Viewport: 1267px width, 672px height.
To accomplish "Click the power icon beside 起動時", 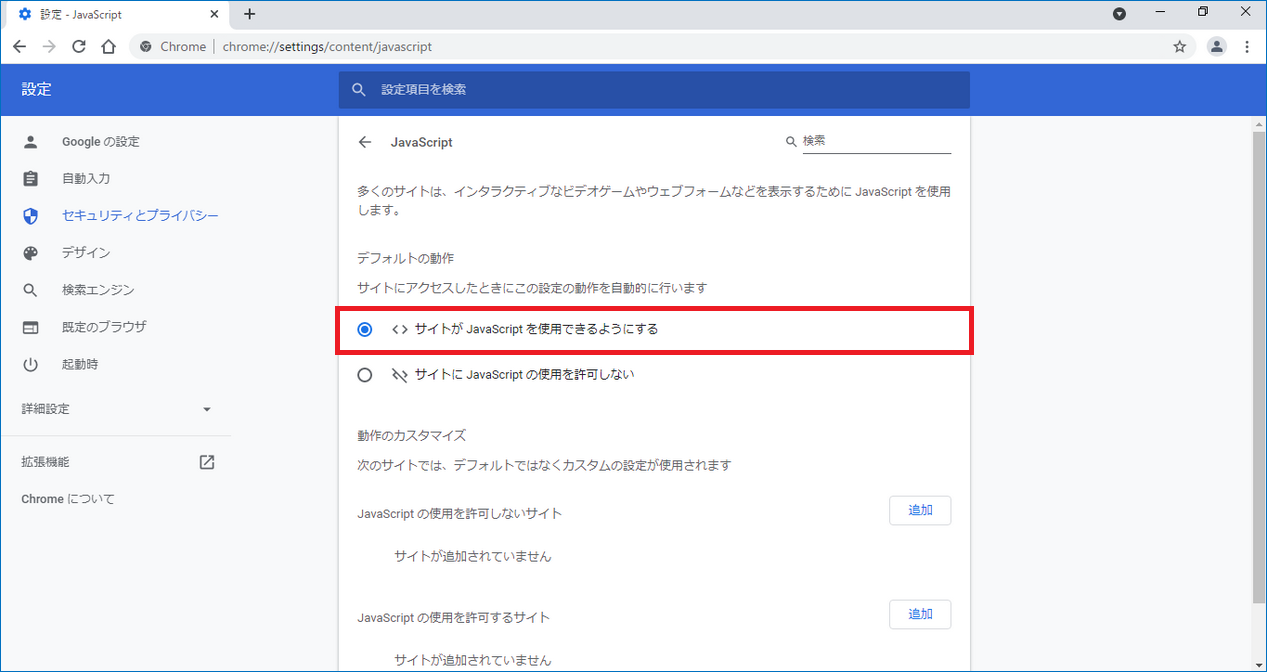I will [x=30, y=364].
